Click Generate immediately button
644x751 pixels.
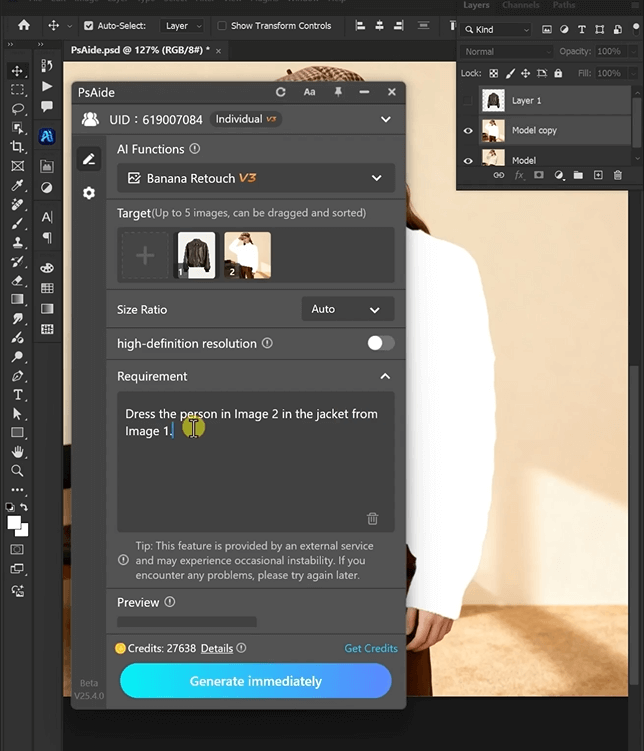point(256,681)
